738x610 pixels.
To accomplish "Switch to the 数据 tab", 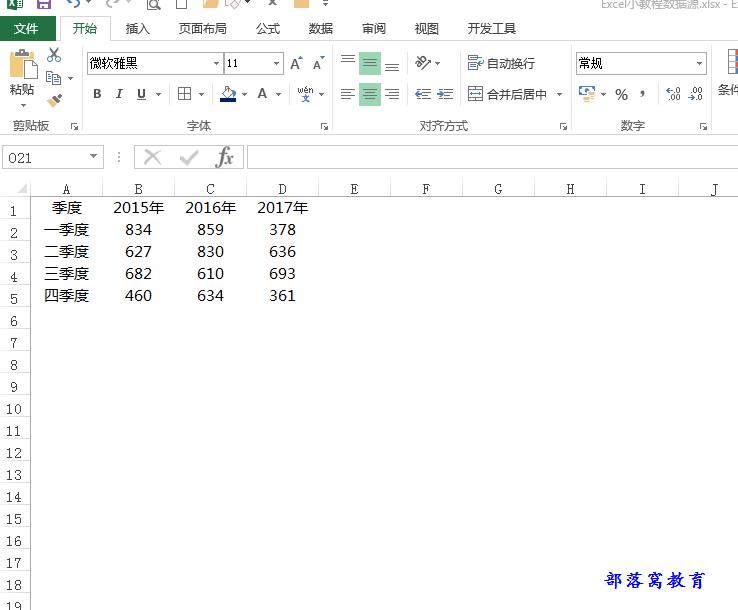I will 321,29.
